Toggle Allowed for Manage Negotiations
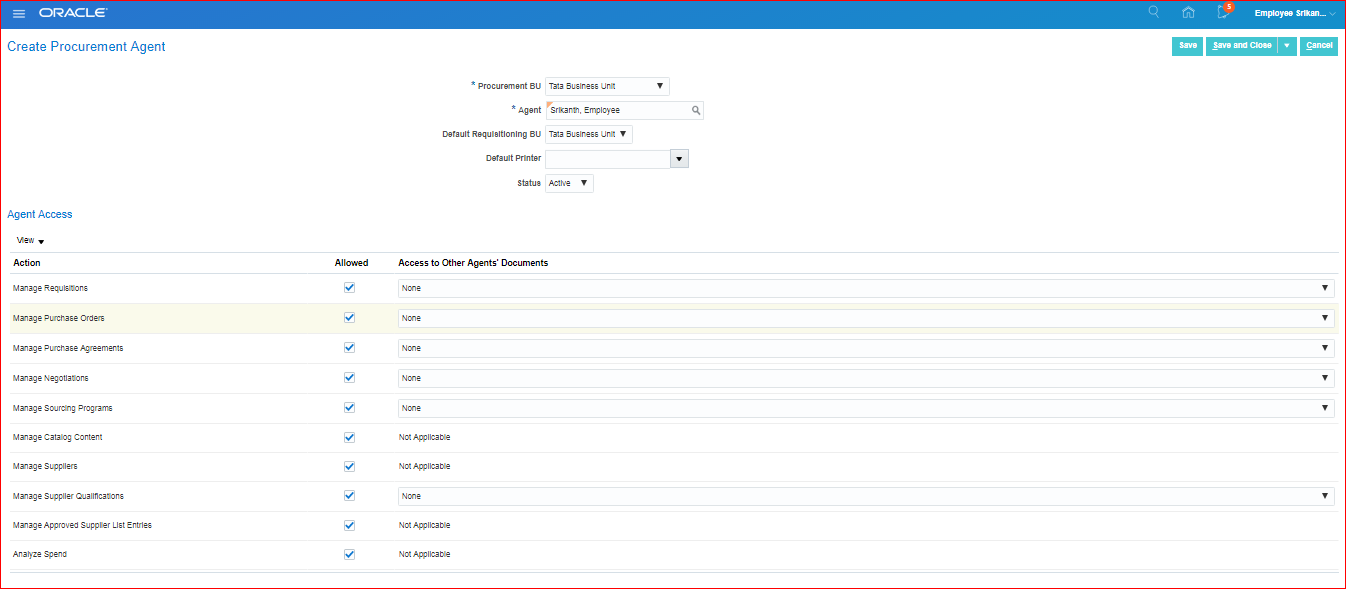1346x589 pixels. tap(349, 378)
